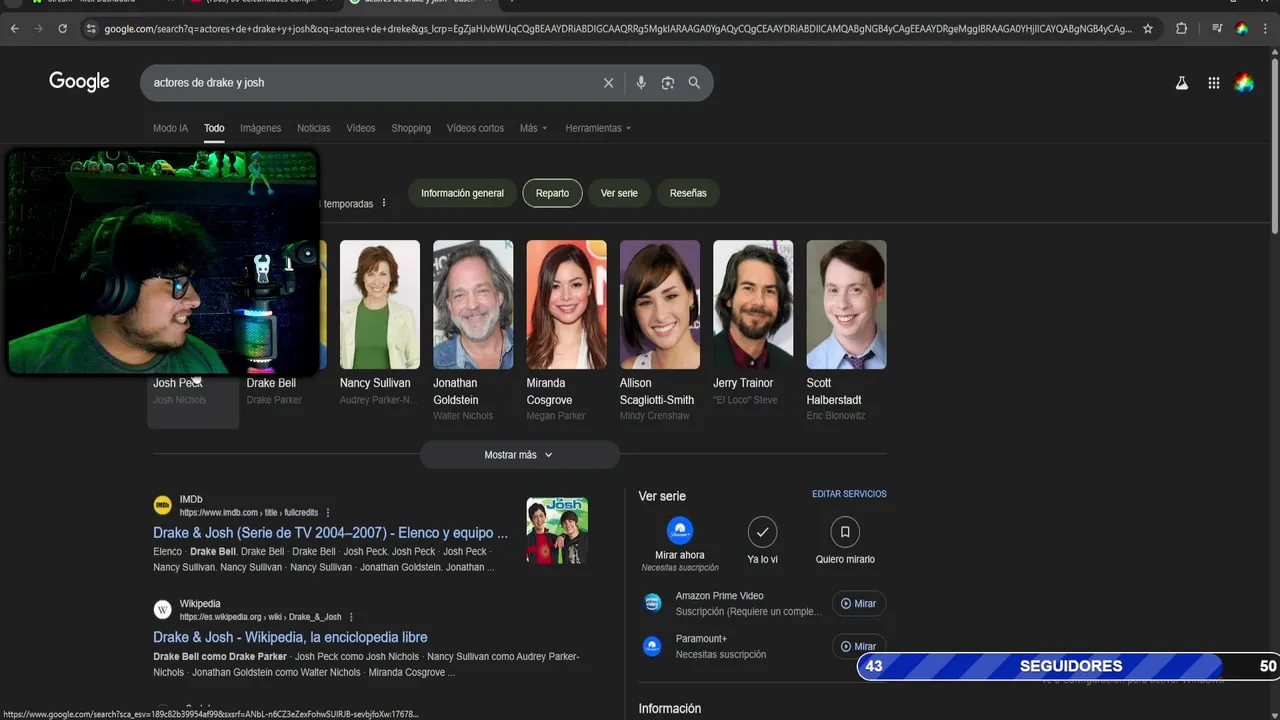Open the media control icon in toolbar

click(x=1217, y=29)
